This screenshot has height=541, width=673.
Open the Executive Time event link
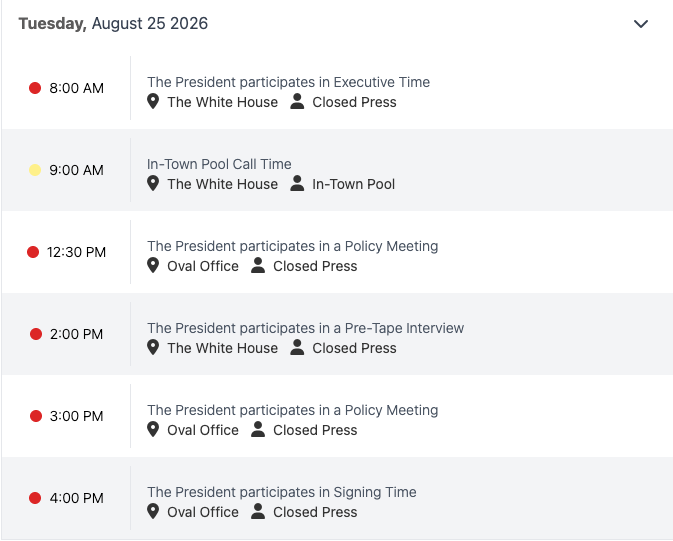(288, 82)
